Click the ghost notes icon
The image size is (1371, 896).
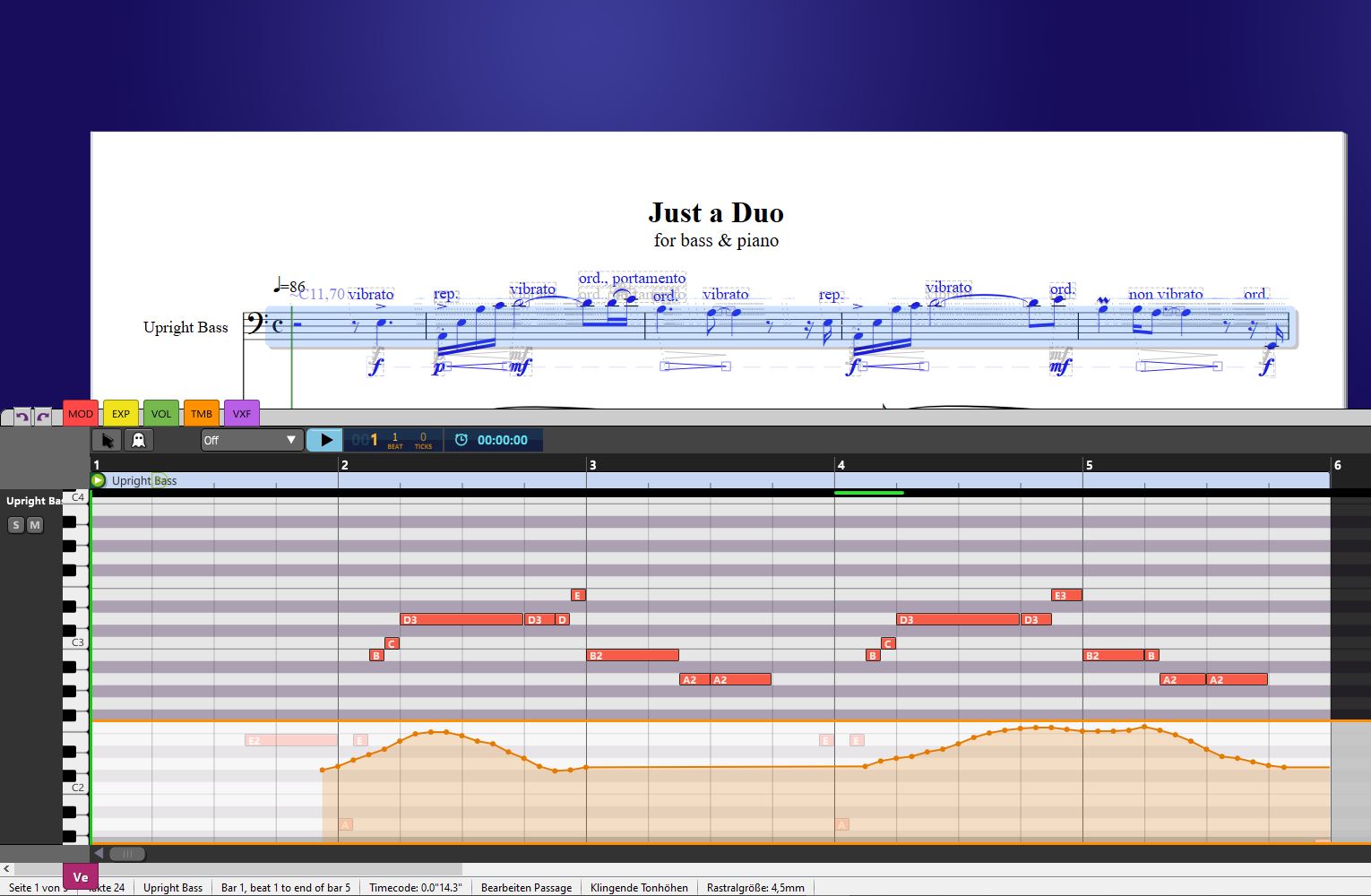coord(139,440)
